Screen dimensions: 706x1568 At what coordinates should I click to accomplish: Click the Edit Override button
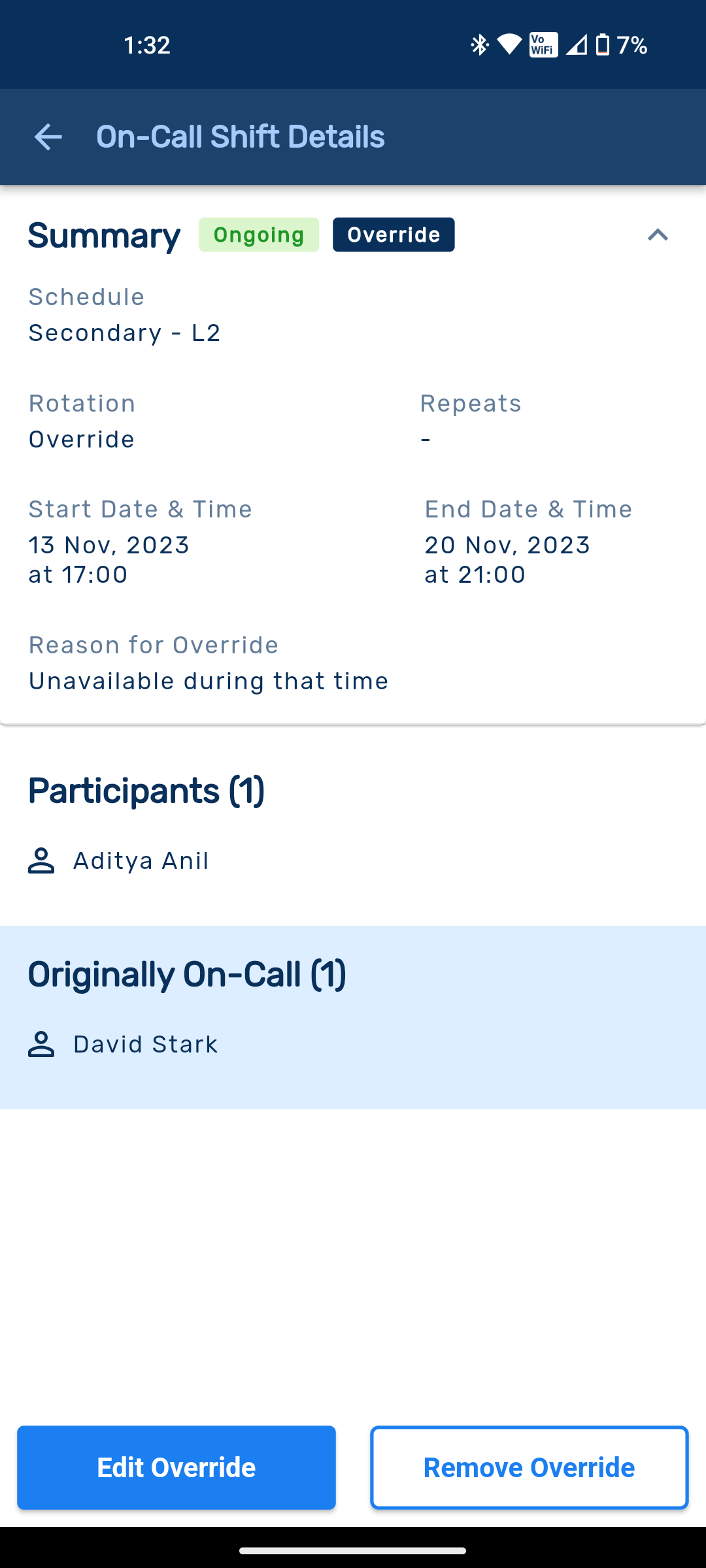click(x=176, y=1467)
